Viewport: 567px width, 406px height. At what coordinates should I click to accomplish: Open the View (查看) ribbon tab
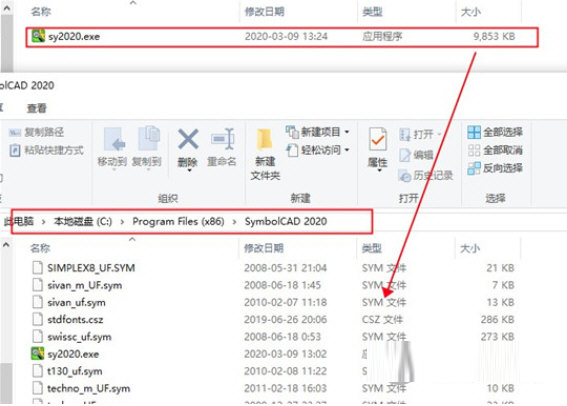click(37, 108)
